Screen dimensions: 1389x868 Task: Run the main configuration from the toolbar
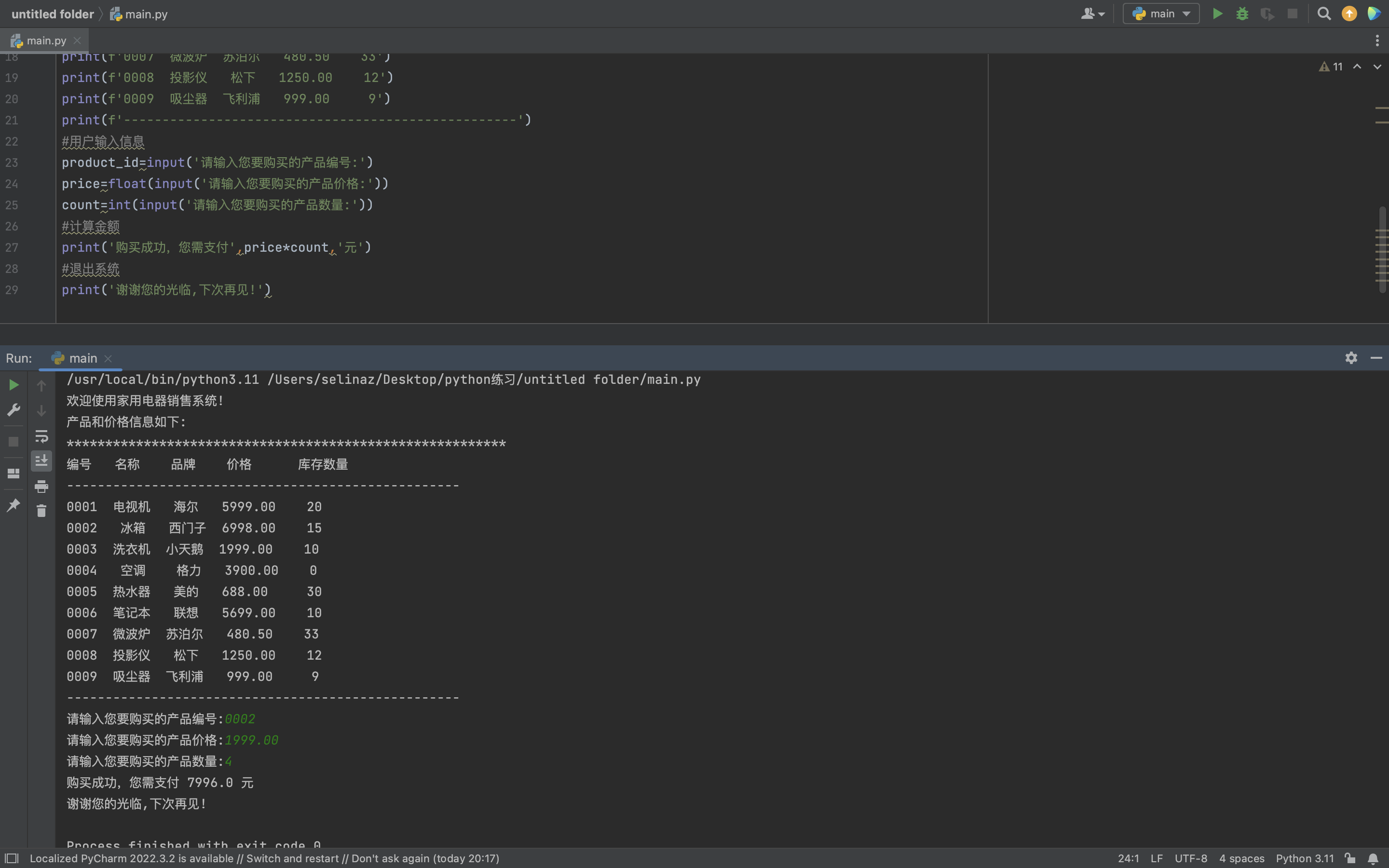pos(1217,14)
